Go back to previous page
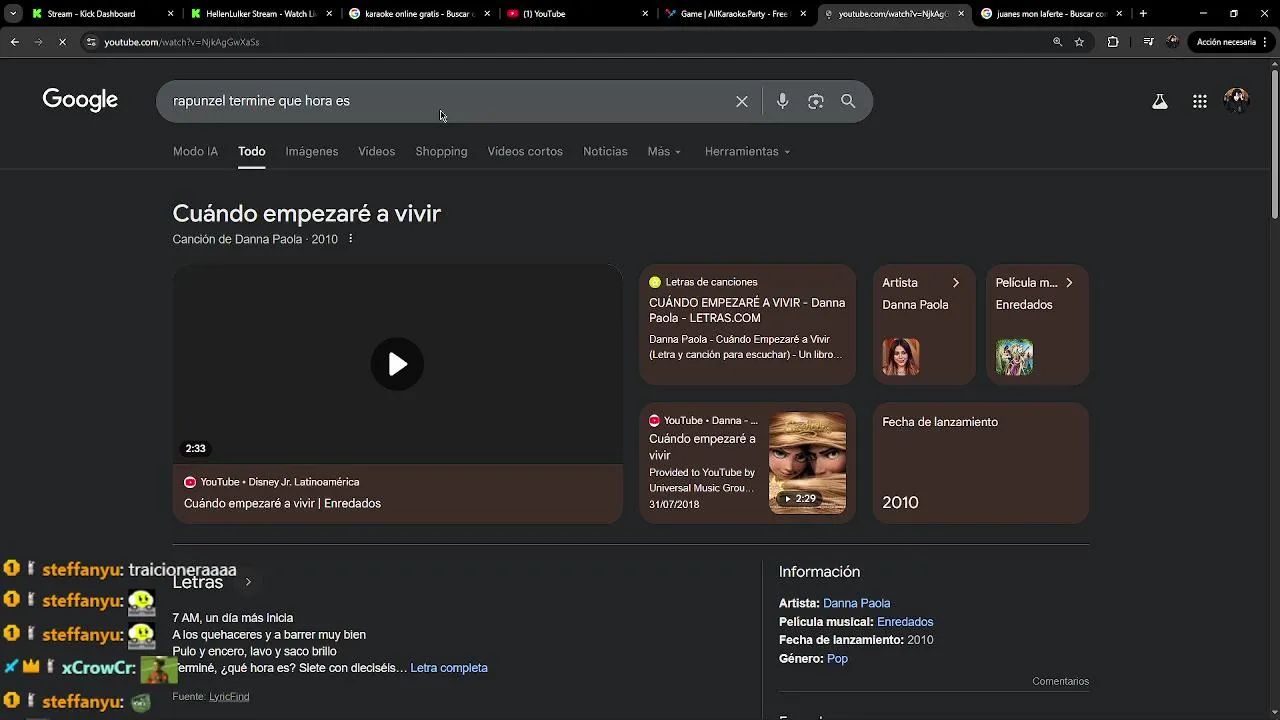This screenshot has width=1280, height=720. coord(15,42)
